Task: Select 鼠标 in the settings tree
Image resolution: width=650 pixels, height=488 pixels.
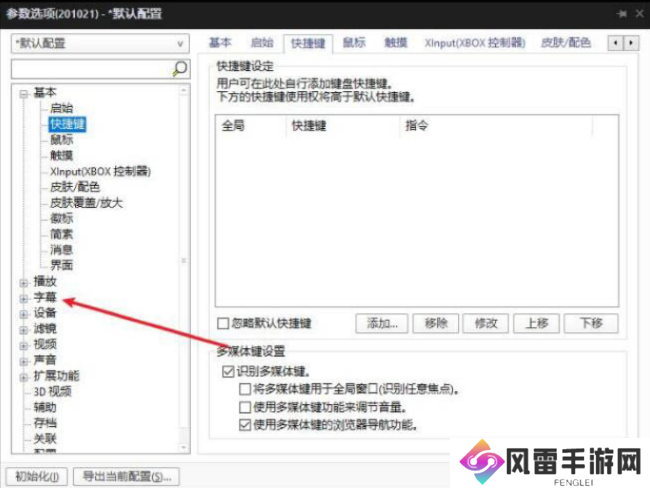Action: point(62,140)
